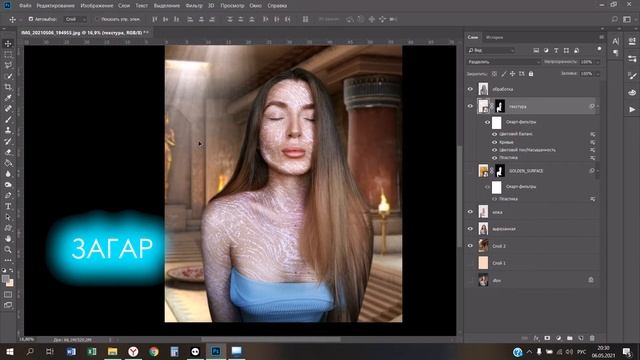Viewport: 640px width, 360px height.
Task: Select the Brush tool
Action: (8, 120)
